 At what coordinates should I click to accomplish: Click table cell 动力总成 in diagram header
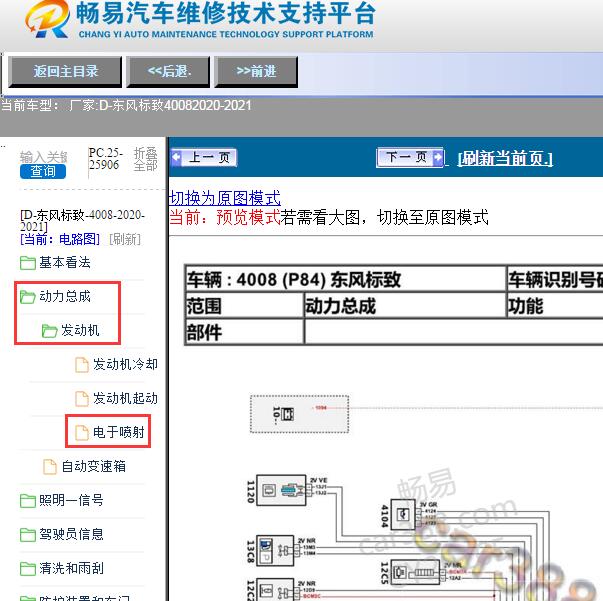[405, 306]
